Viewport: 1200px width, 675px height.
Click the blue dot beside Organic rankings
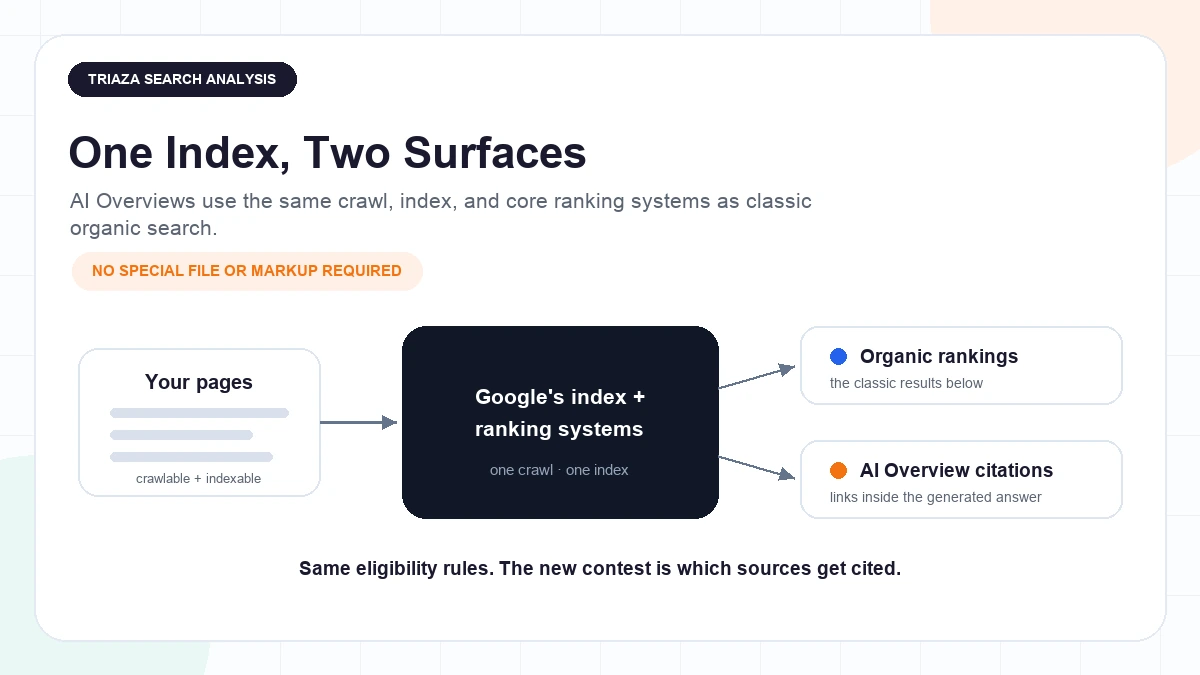tap(839, 356)
